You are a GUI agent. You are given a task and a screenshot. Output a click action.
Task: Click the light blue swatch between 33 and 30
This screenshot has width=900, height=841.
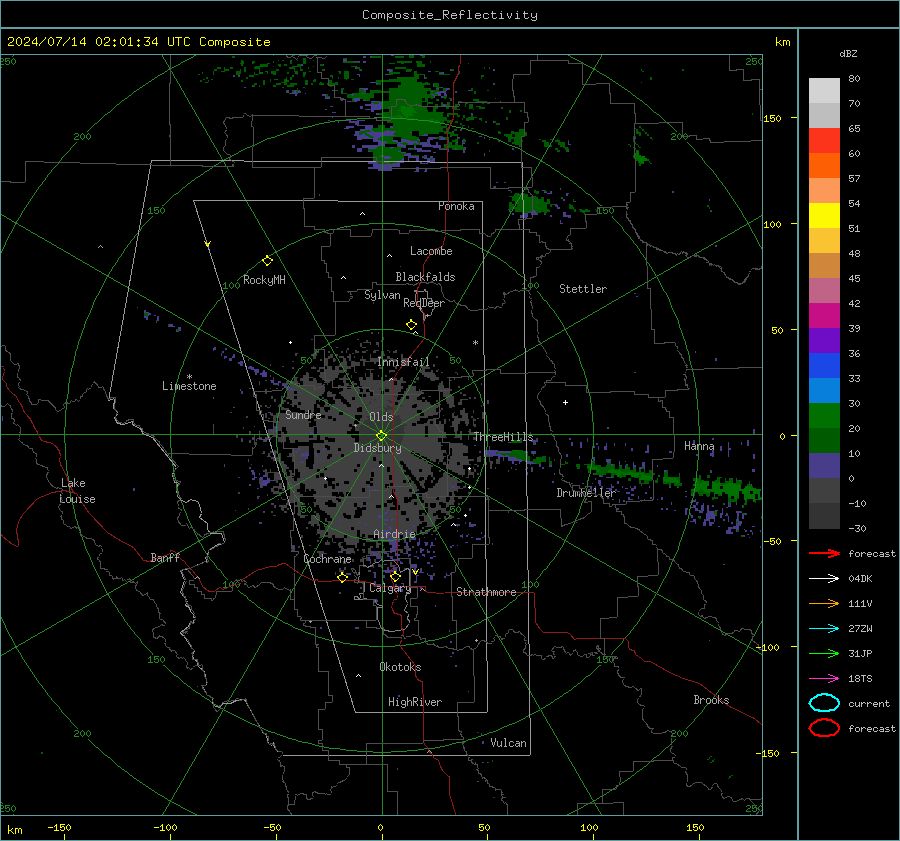(x=824, y=390)
